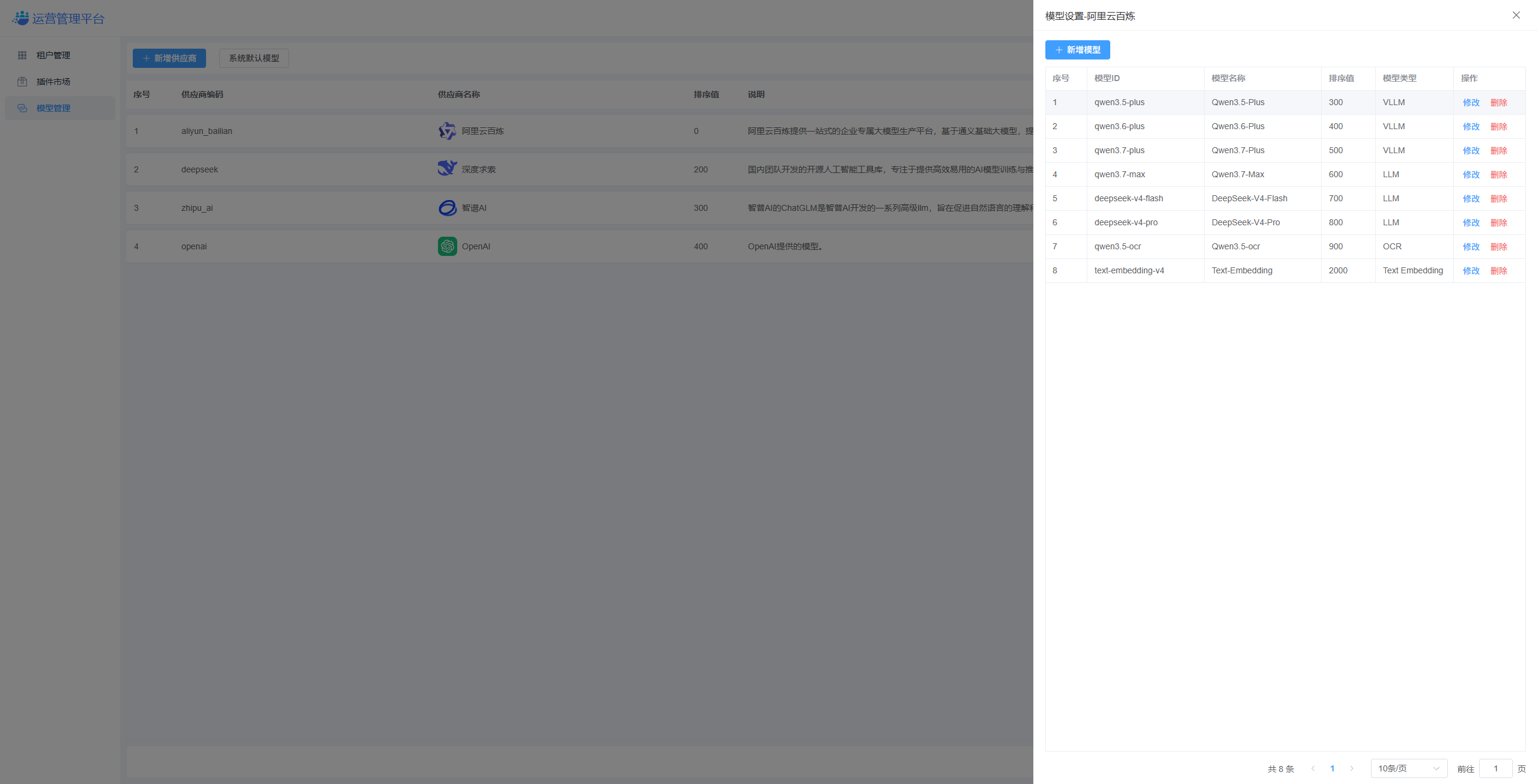This screenshot has height=784, width=1538.
Task: Click the 供应商编码 column header
Action: click(x=202, y=94)
